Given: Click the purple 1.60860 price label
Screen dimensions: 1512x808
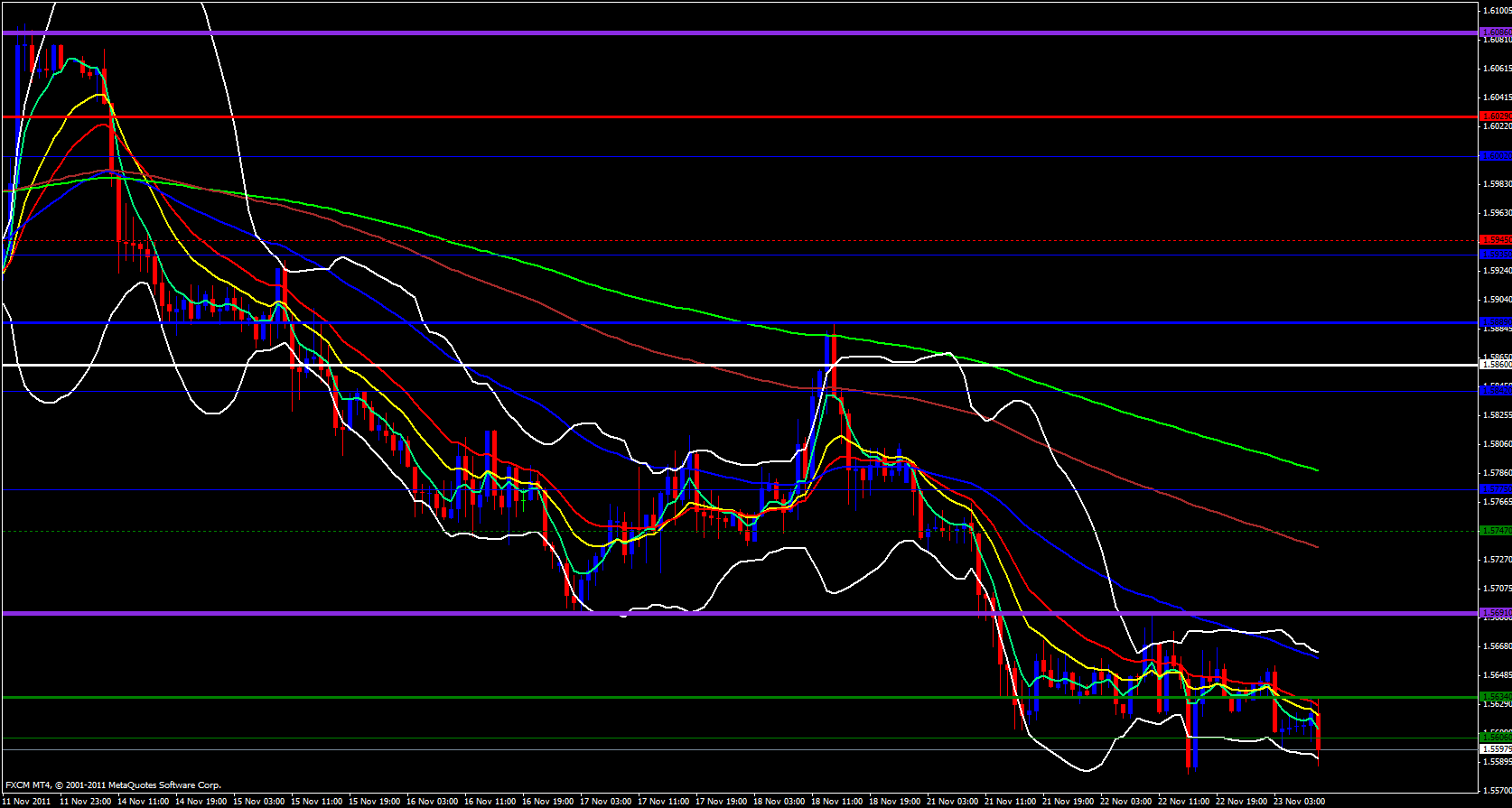Looking at the screenshot, I should pos(1496,33).
